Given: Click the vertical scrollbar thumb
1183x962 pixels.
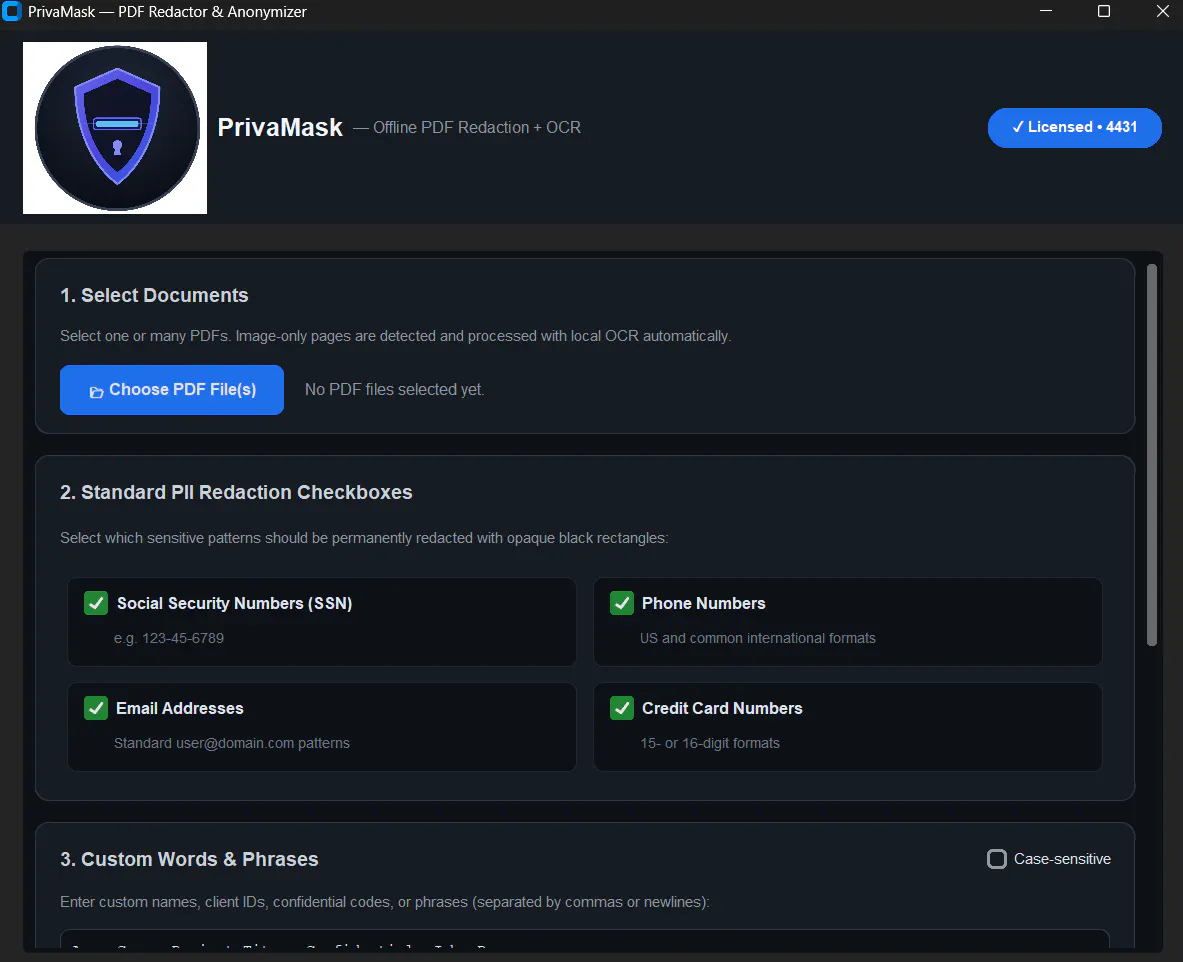Looking at the screenshot, I should coord(1151,455).
